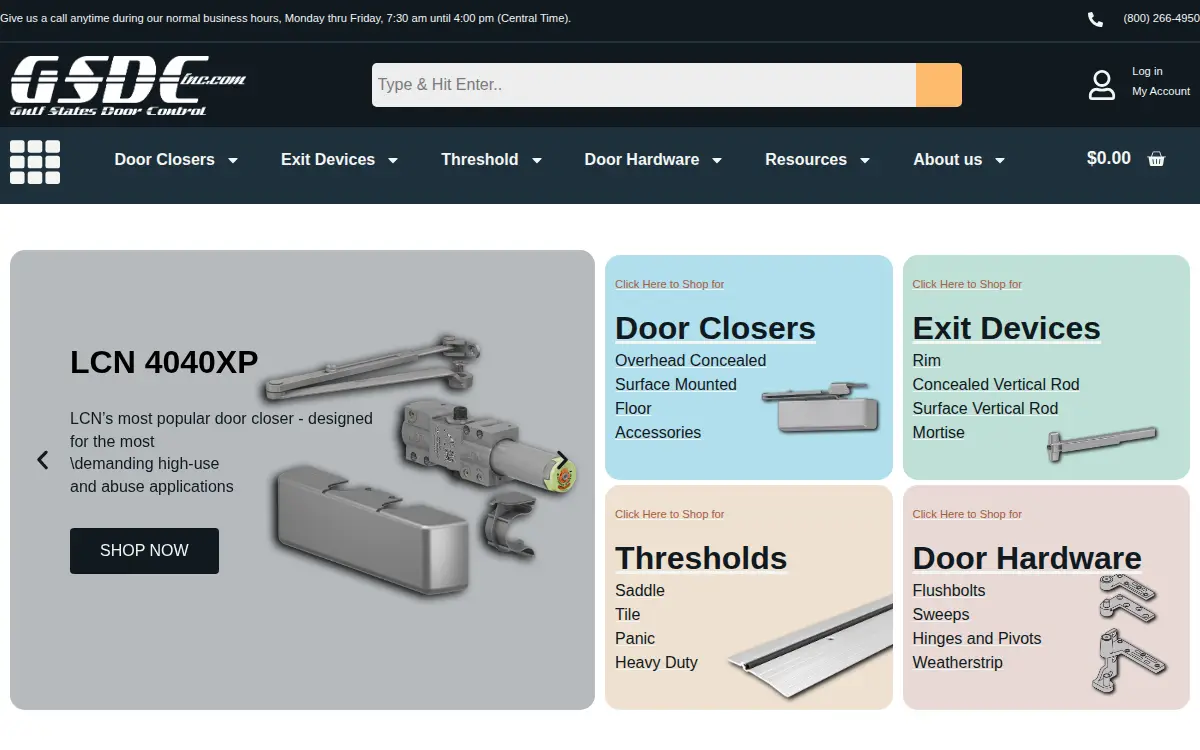Select Rim exit devices
Viewport: 1200px width, 750px height.
(x=926, y=360)
